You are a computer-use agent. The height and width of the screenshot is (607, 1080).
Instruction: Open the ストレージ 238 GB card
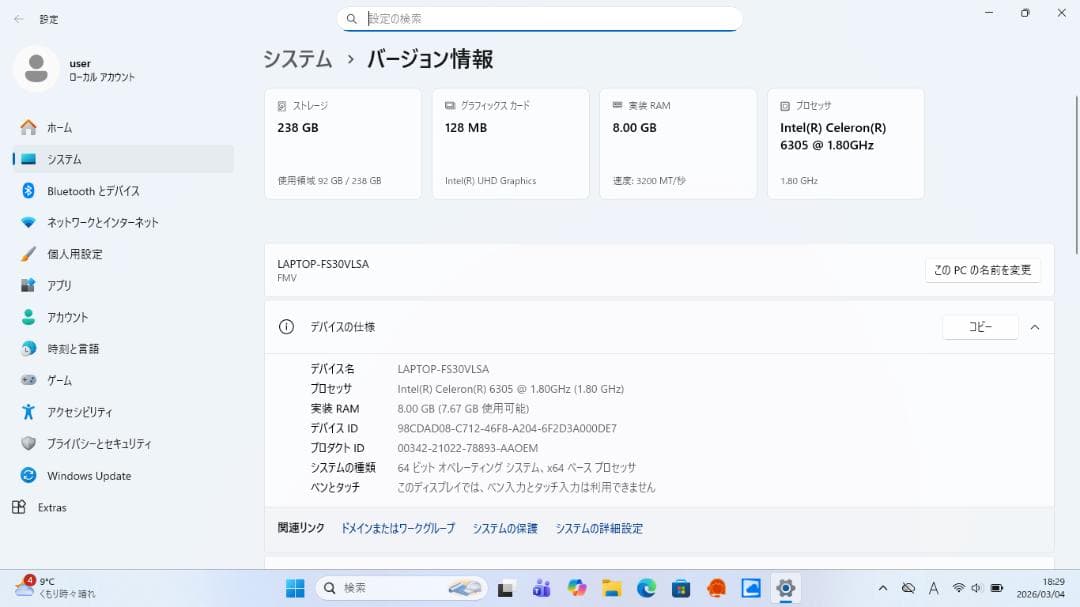[343, 143]
